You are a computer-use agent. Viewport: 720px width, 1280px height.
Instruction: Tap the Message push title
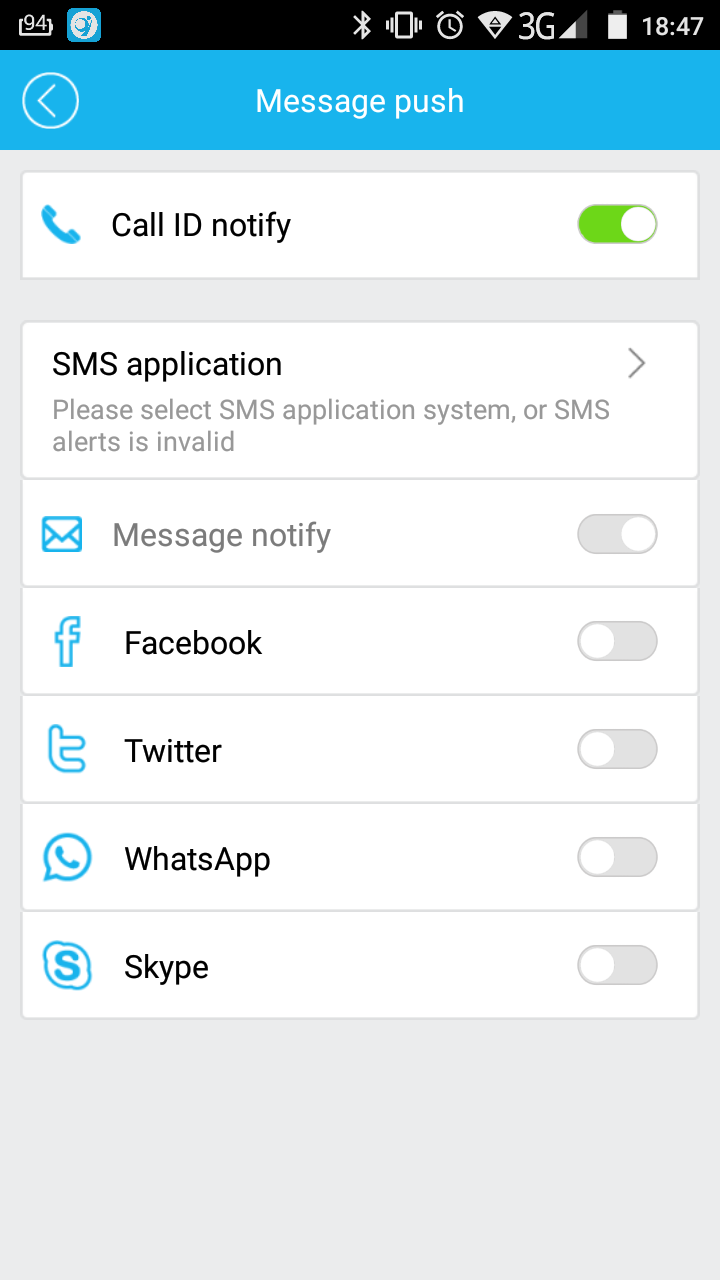coord(360,101)
